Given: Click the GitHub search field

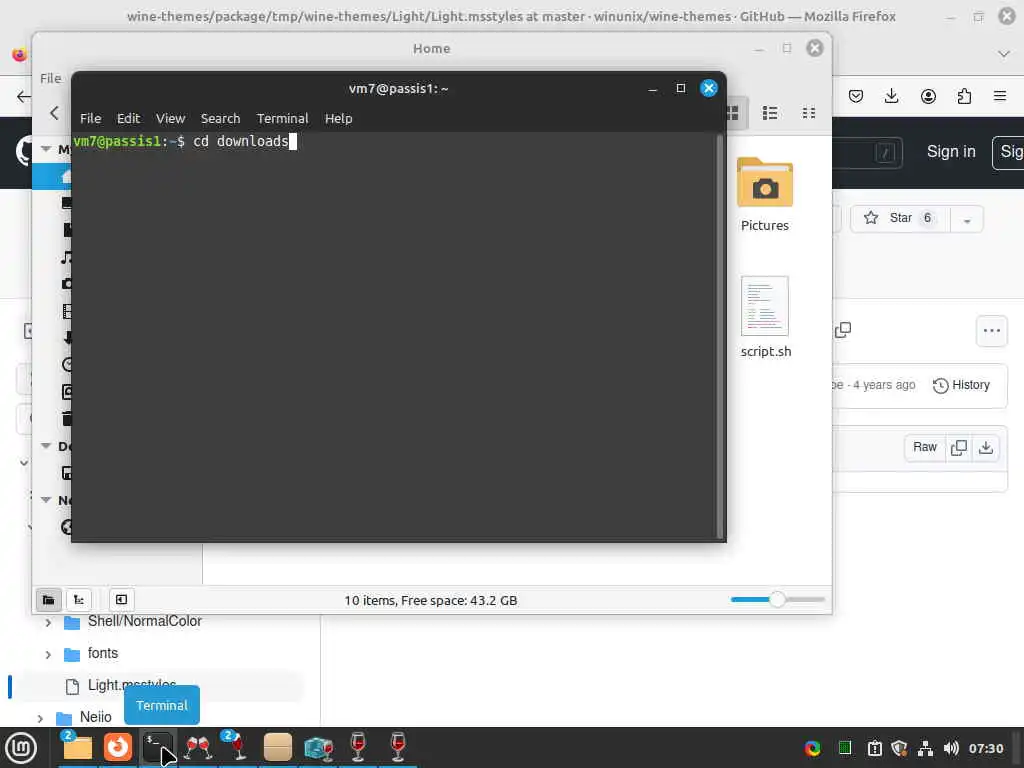Looking at the screenshot, I should coord(868,153).
